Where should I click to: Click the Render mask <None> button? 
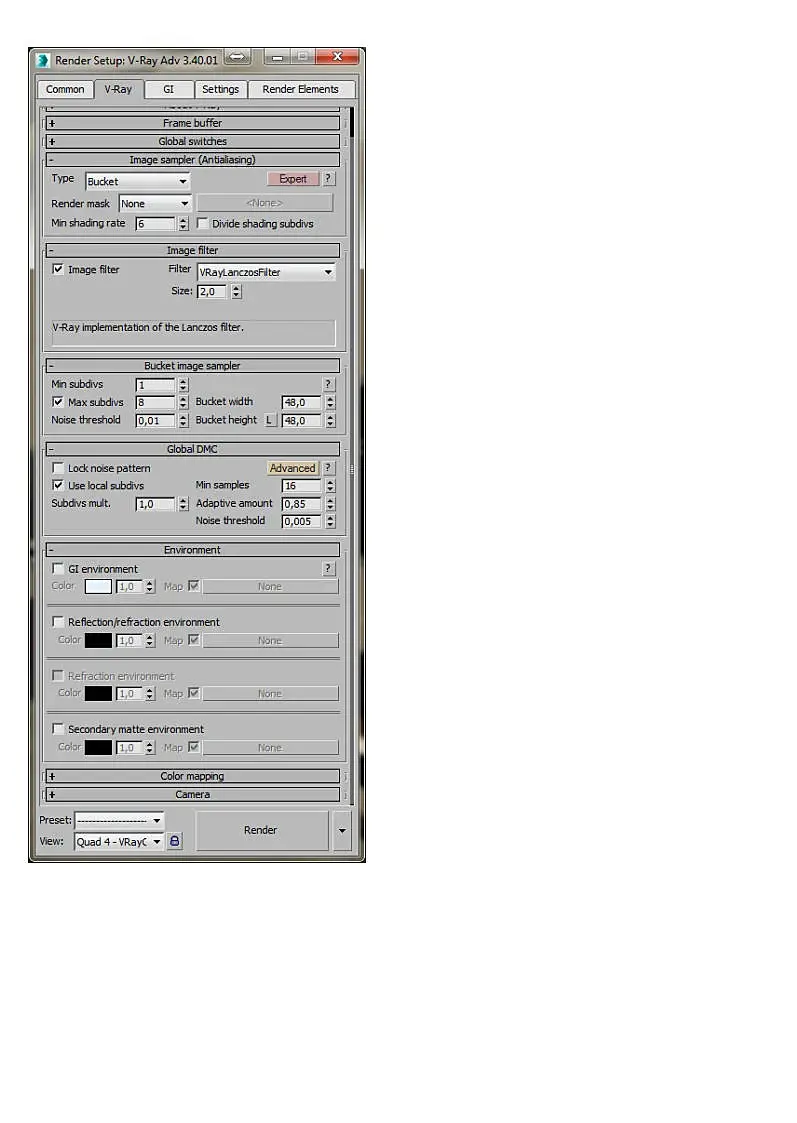point(265,203)
